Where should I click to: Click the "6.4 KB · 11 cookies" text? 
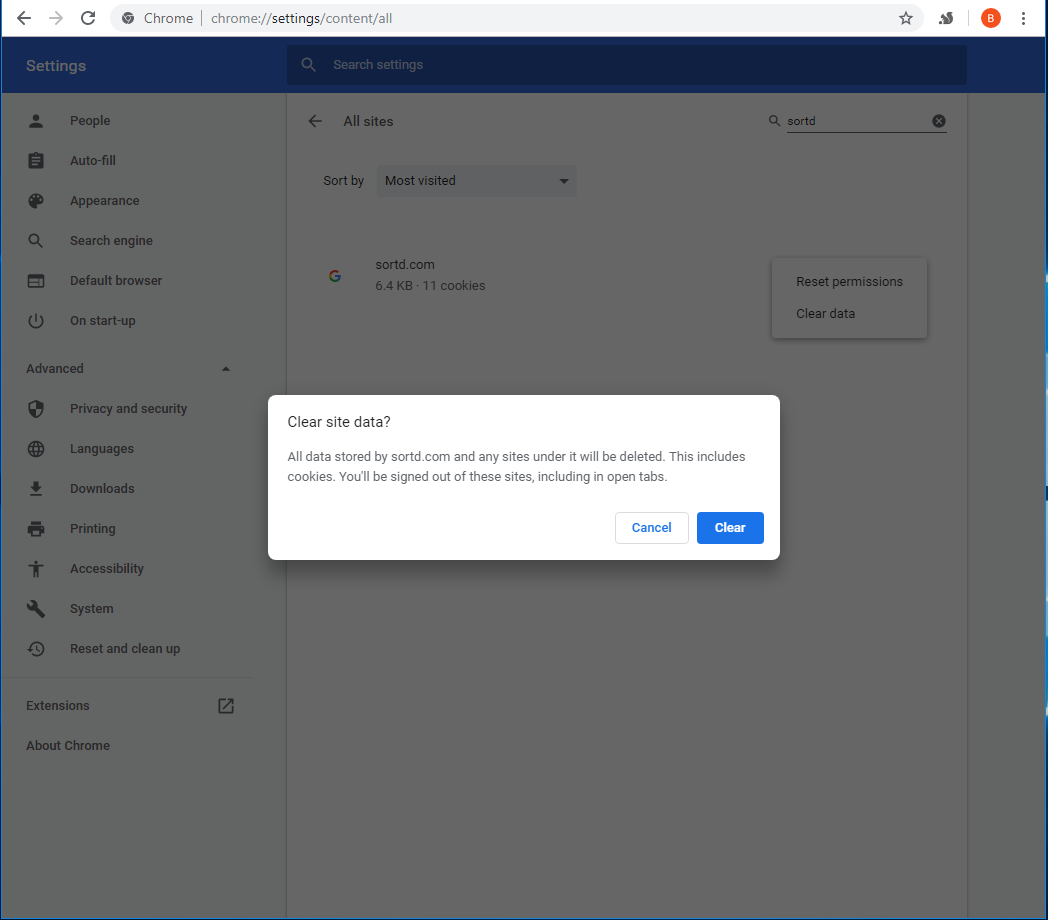click(x=430, y=285)
